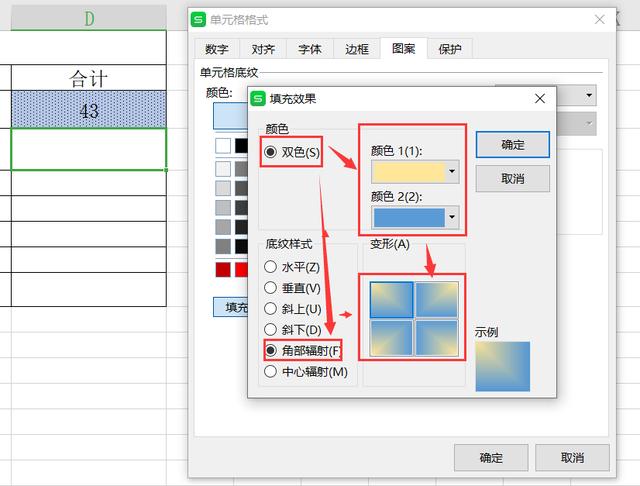The image size is (640, 486).
Task: Click 取消 in 单元格格式 dialog
Action: pyautogui.click(x=572, y=457)
